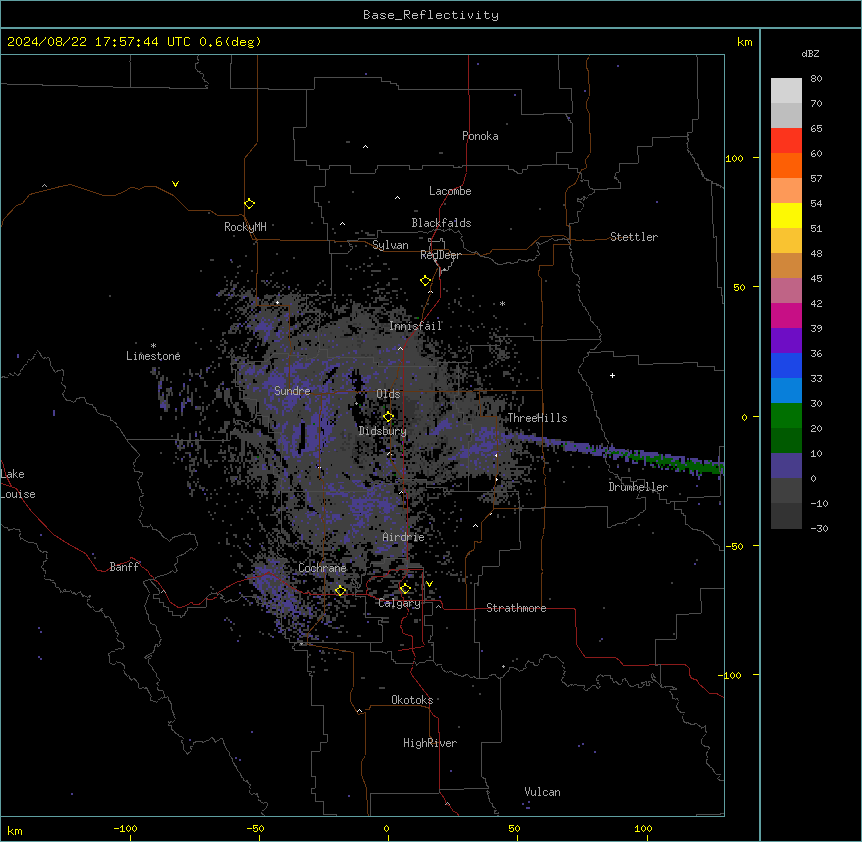This screenshot has height=842, width=862.
Task: Select the red 65-60 dBZ legend swatch
Action: click(x=786, y=141)
